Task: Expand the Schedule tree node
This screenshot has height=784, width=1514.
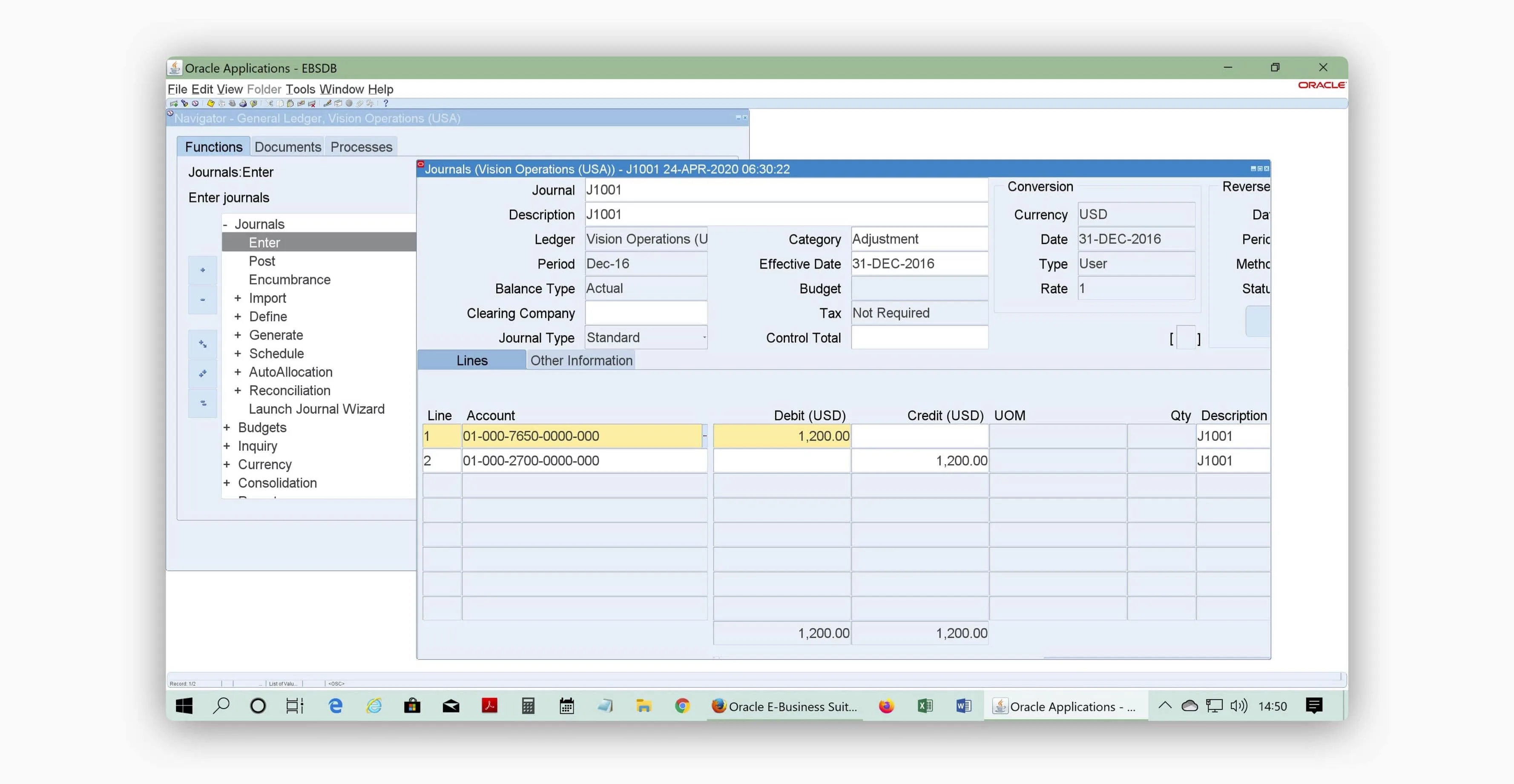Action: [238, 354]
